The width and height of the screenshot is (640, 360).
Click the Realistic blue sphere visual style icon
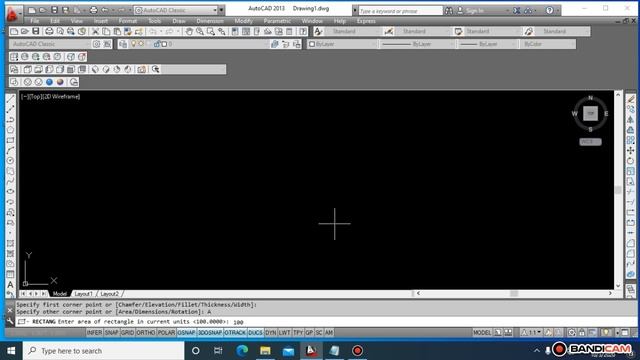click(49, 82)
